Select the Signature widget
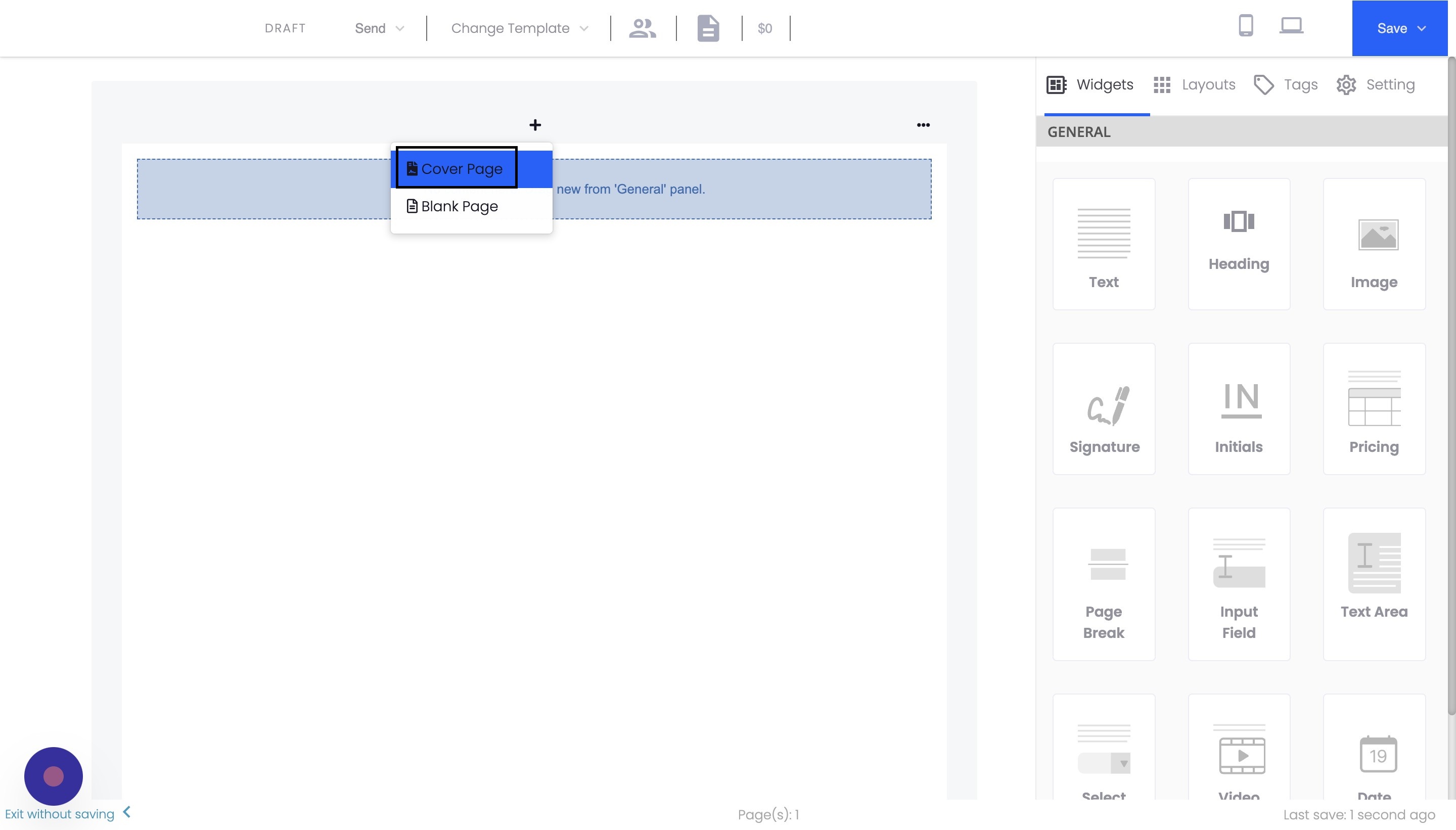1456x830 pixels. pyautogui.click(x=1104, y=409)
